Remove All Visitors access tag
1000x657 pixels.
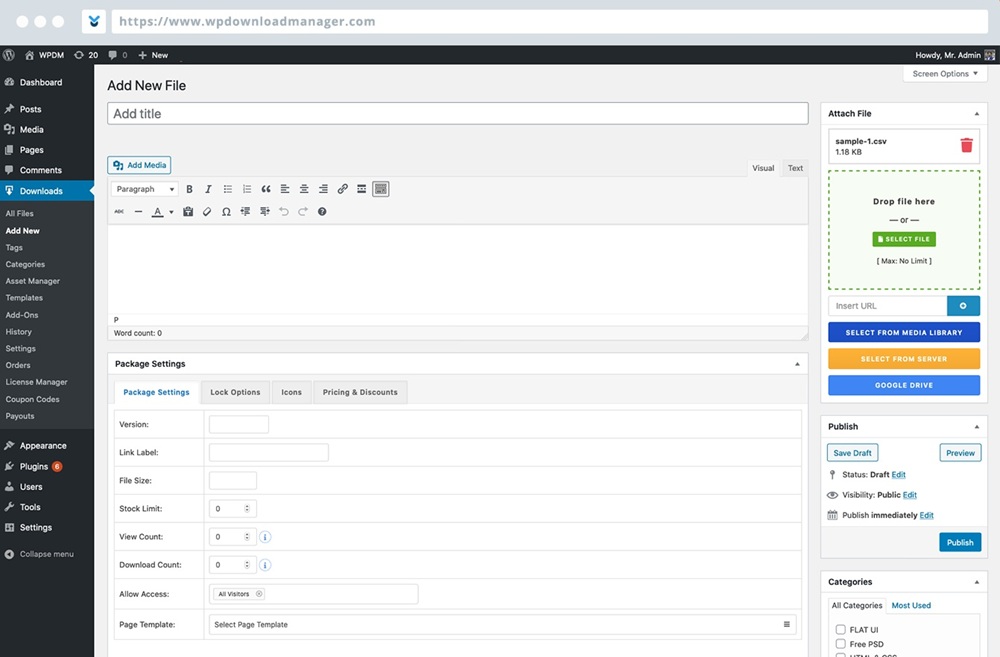click(259, 594)
